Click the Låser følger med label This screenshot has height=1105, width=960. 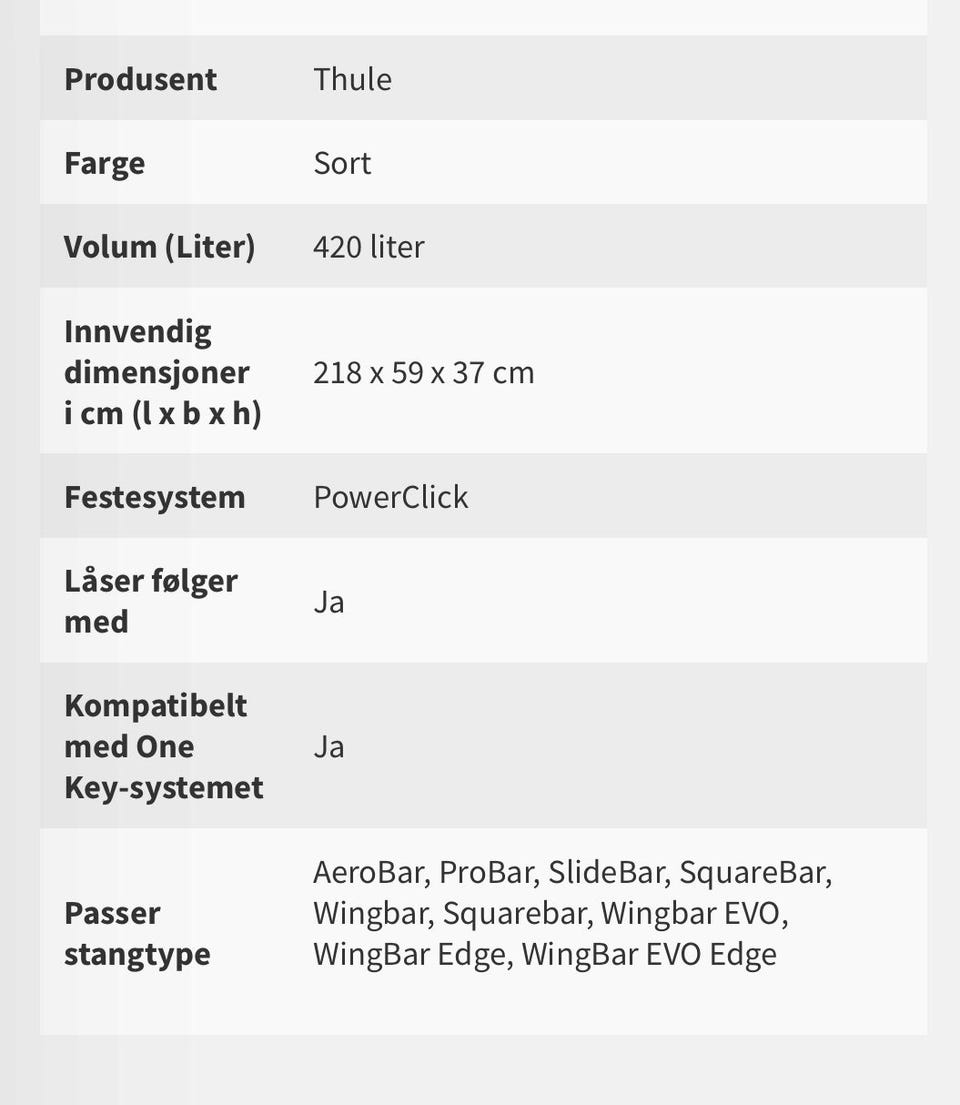[x=150, y=601]
